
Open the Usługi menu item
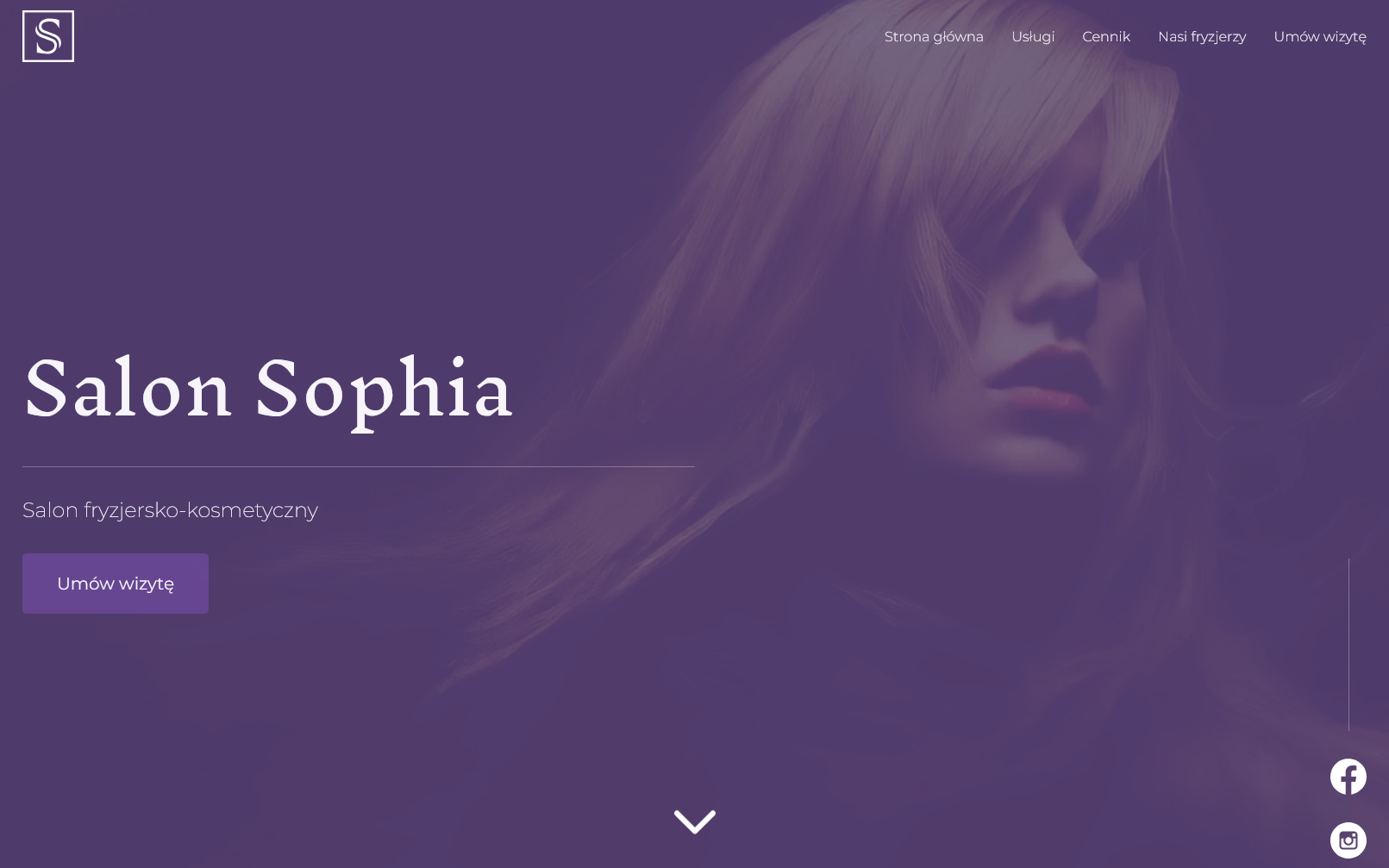(x=1033, y=36)
